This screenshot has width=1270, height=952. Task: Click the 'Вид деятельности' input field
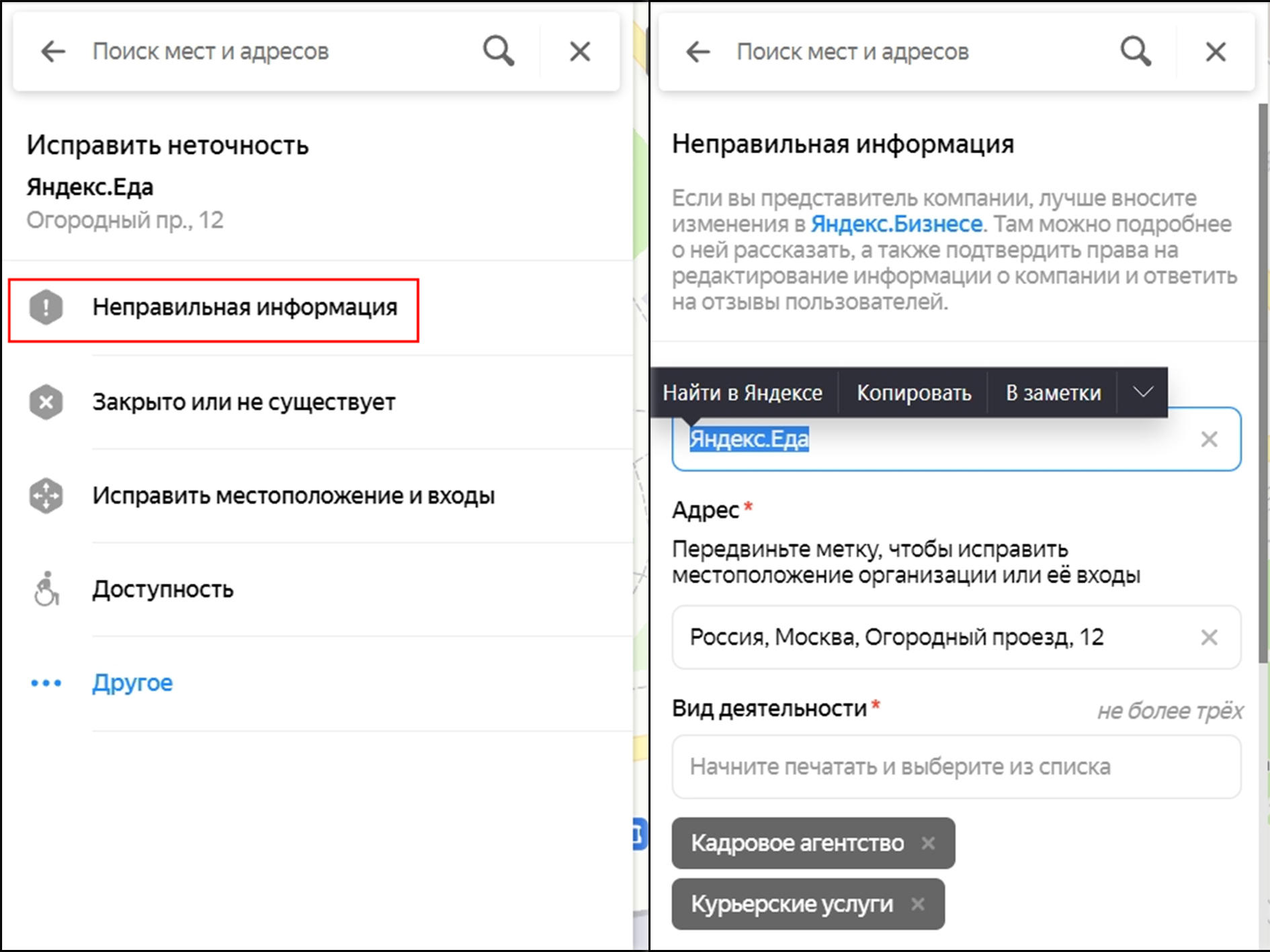(x=956, y=767)
